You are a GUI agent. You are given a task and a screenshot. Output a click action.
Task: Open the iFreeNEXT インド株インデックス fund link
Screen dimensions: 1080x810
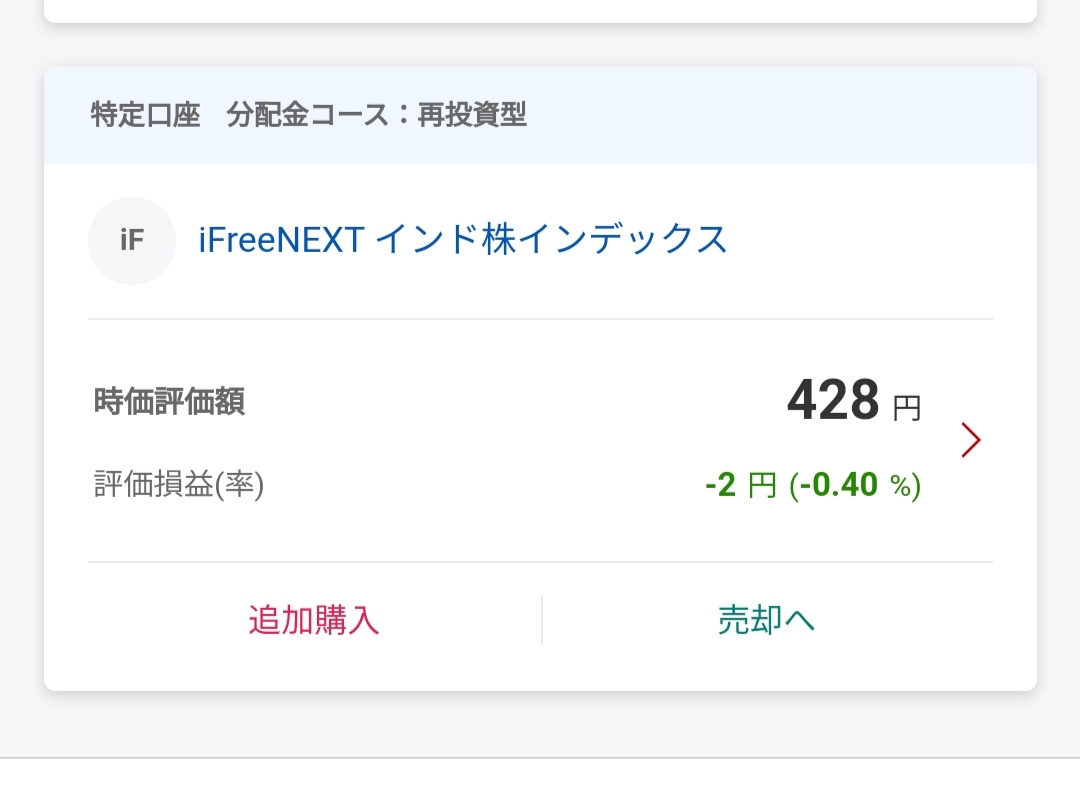tap(462, 240)
